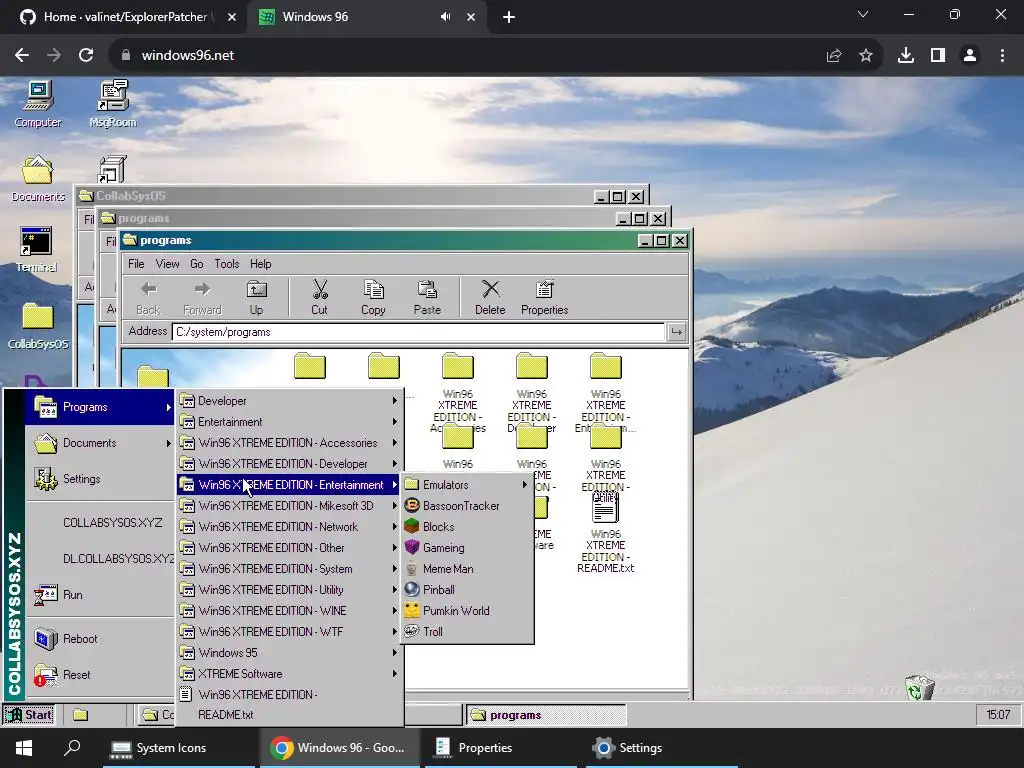Open Properties from the explorer toolbar
1024x768 pixels.
click(x=544, y=297)
